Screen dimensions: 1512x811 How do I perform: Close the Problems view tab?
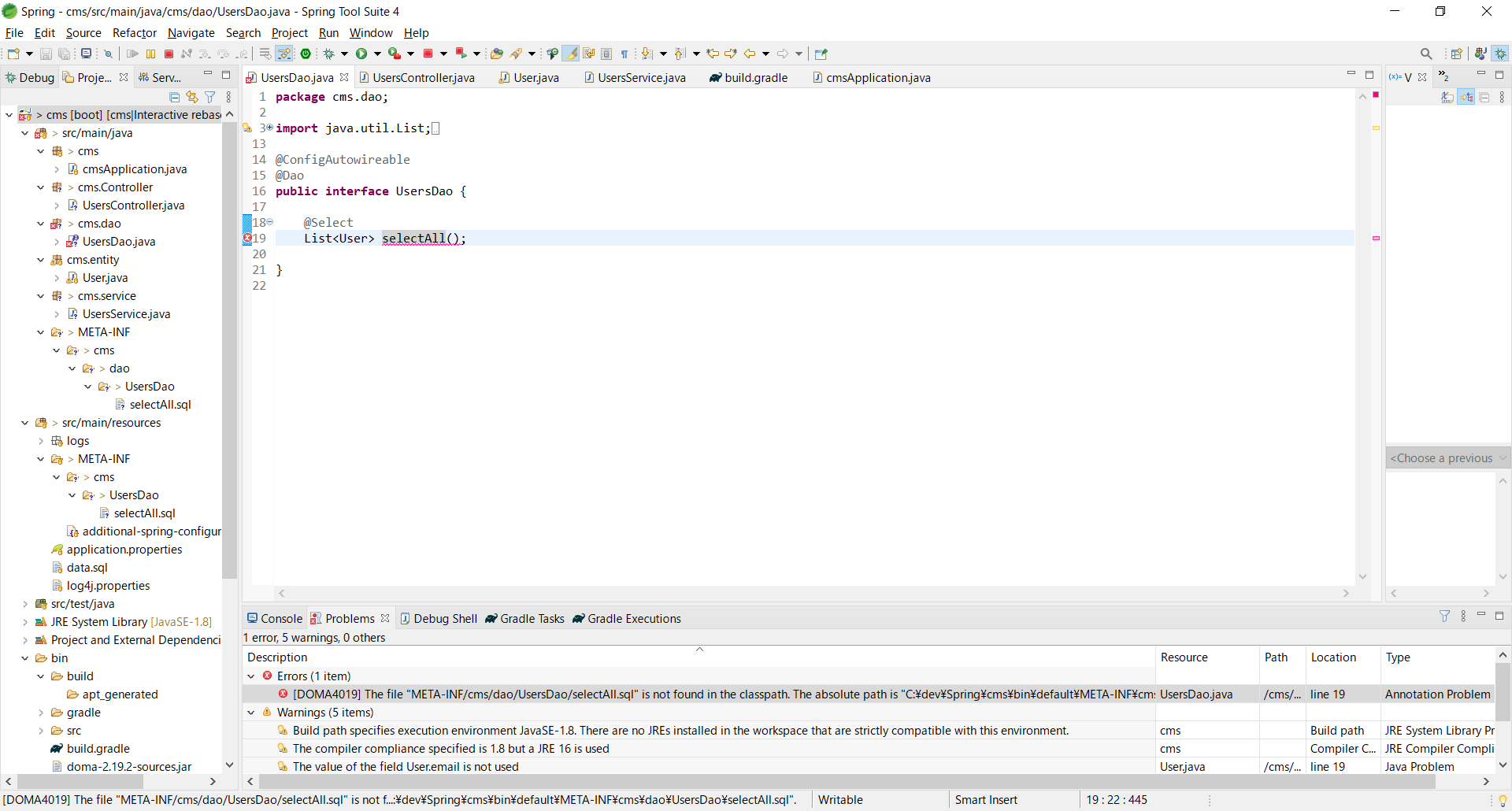click(385, 618)
